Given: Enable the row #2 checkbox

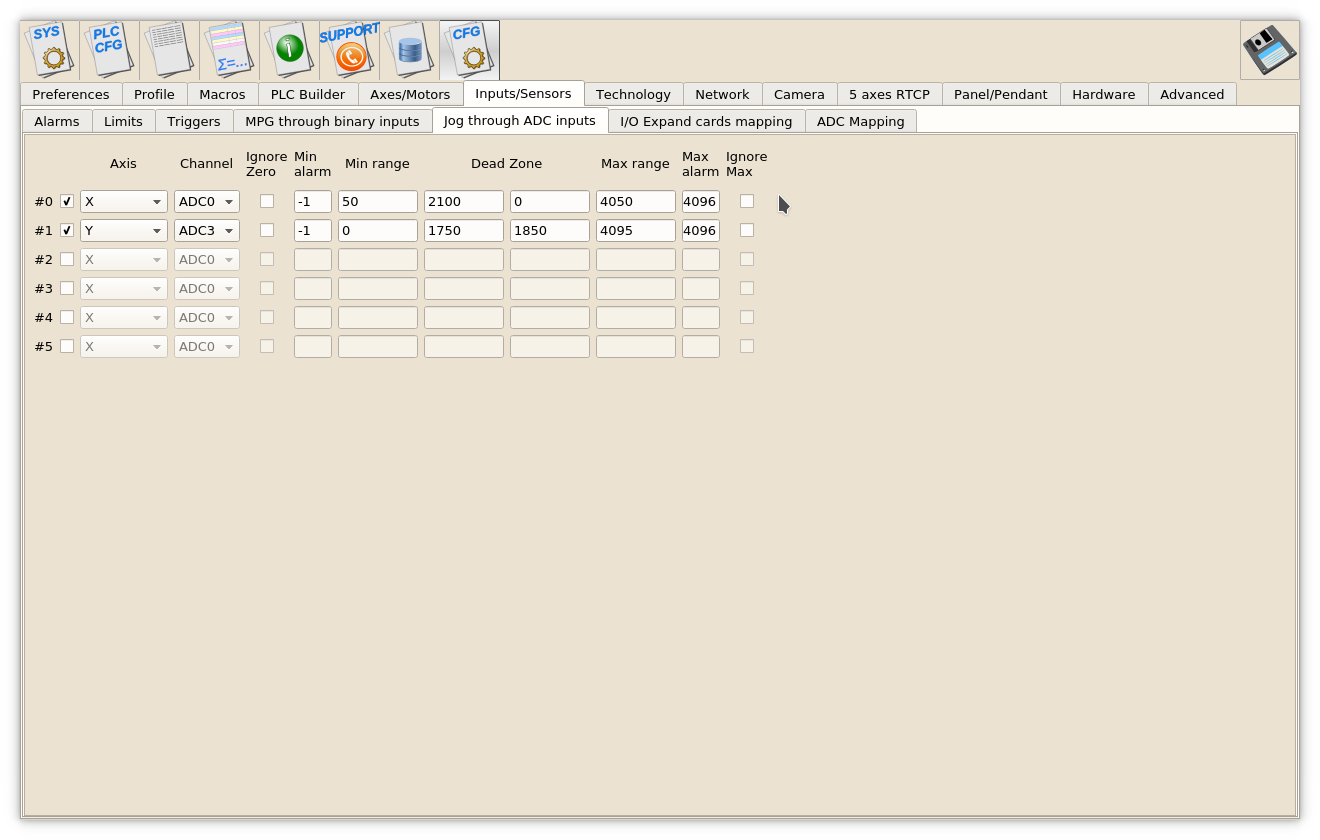Looking at the screenshot, I should (67, 259).
